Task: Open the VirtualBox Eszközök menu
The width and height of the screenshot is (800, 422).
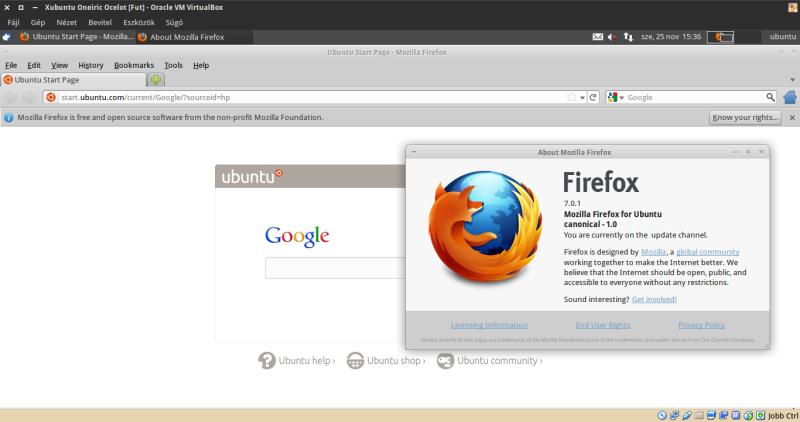Action: pos(139,22)
